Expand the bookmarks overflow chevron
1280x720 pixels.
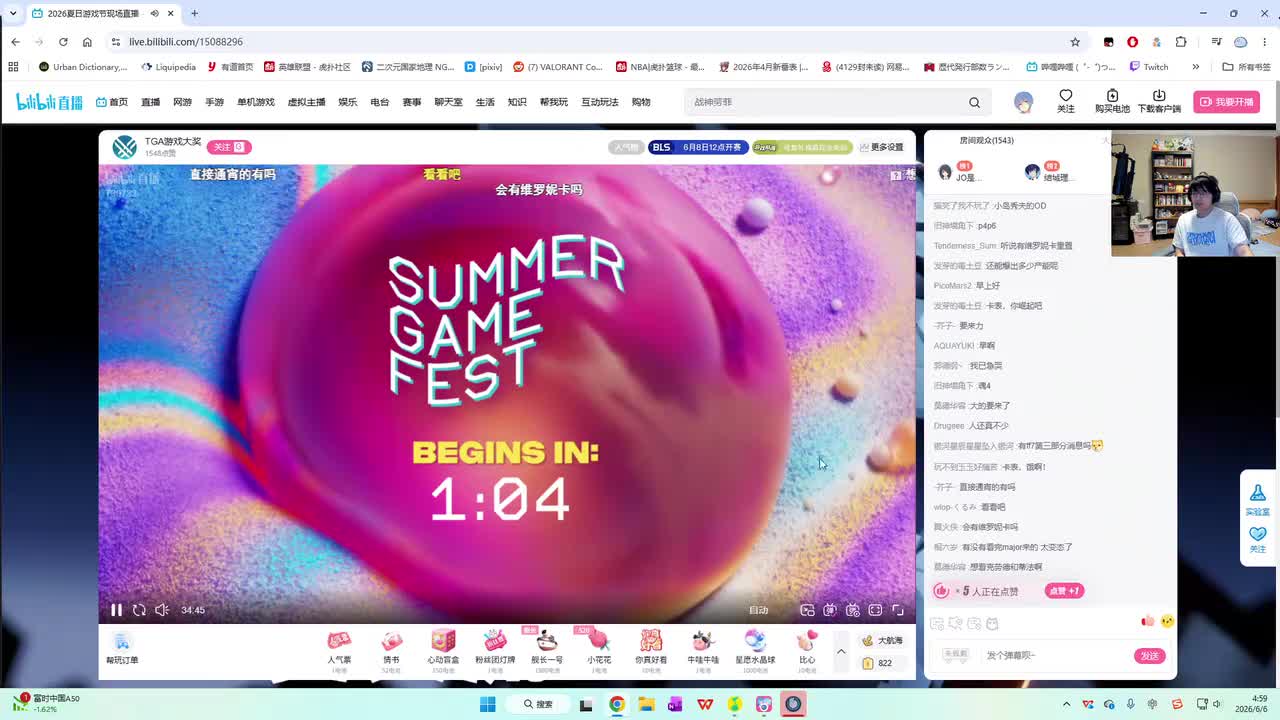pos(1195,67)
